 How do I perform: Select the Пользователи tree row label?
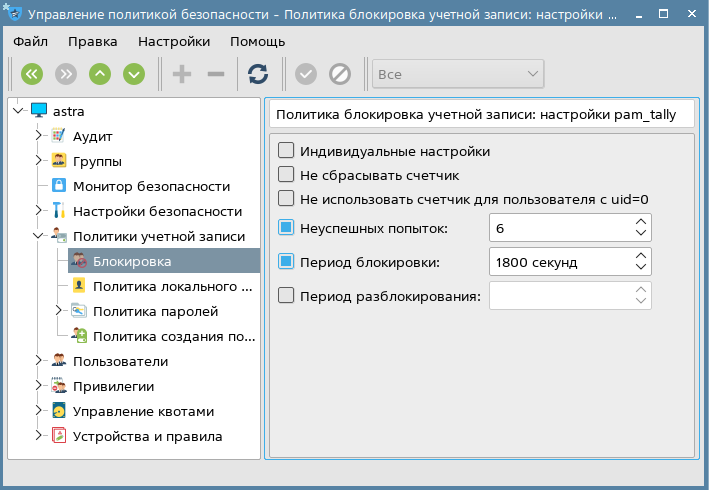[120, 361]
